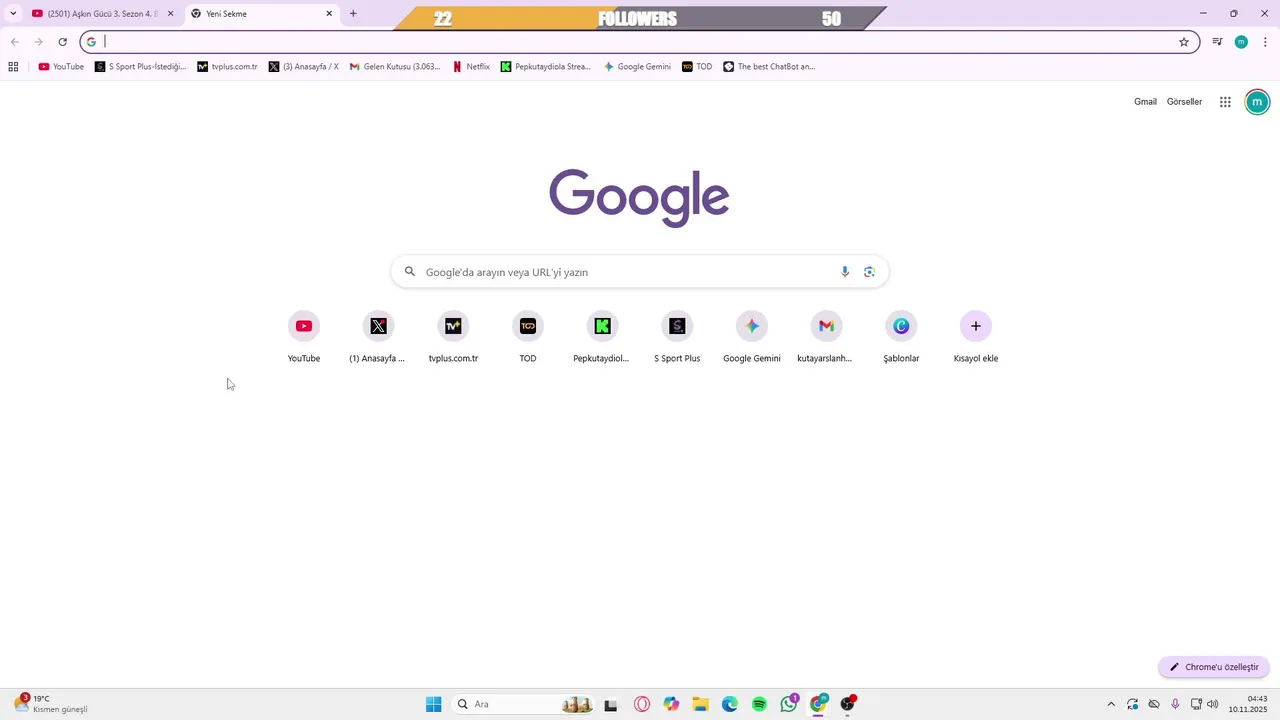The image size is (1280, 720).
Task: Open the volume control in system tray
Action: pyautogui.click(x=1213, y=704)
